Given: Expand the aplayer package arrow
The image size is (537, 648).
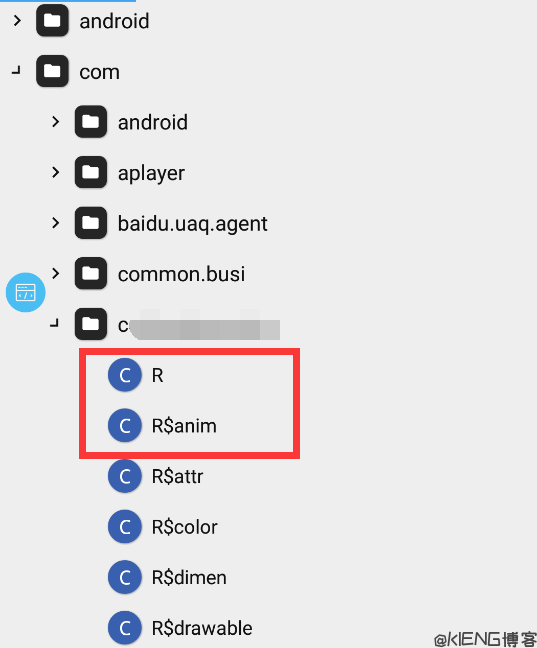Looking at the screenshot, I should (55, 172).
